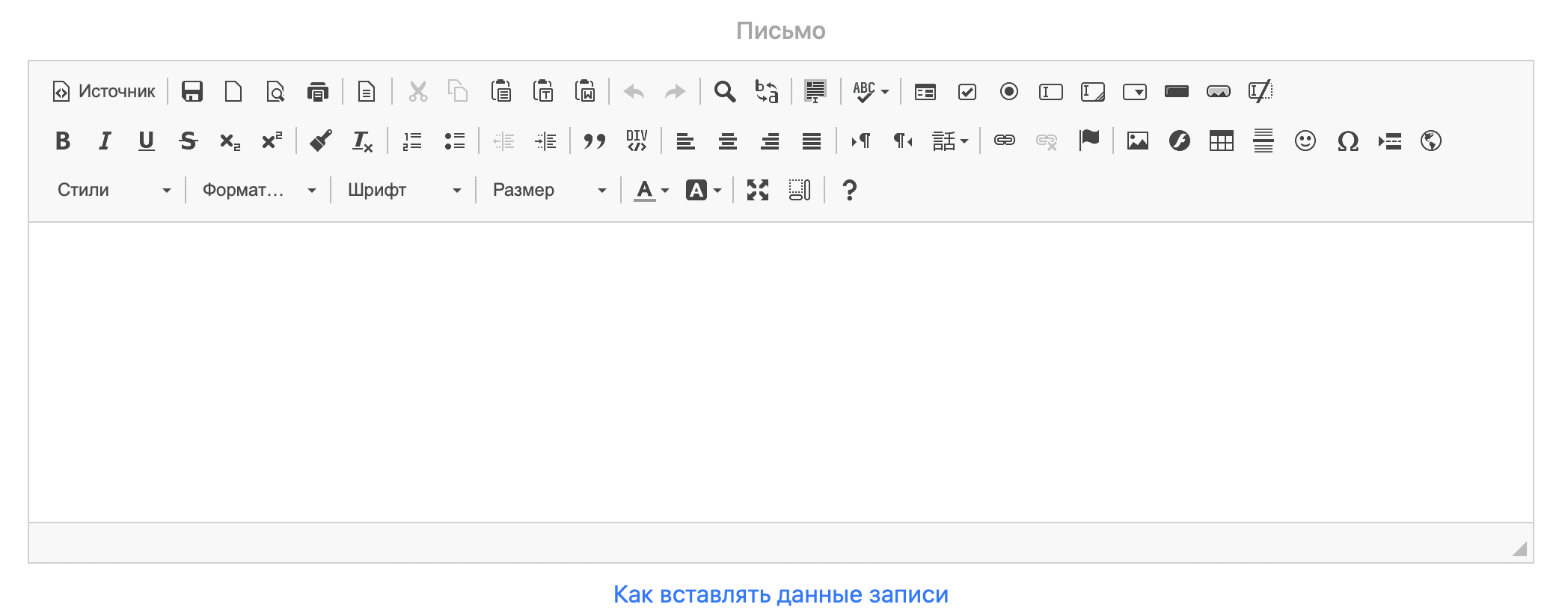Toggle Bold formatting
Image resolution: width=1568 pixels, height=616 pixels.
coord(63,141)
